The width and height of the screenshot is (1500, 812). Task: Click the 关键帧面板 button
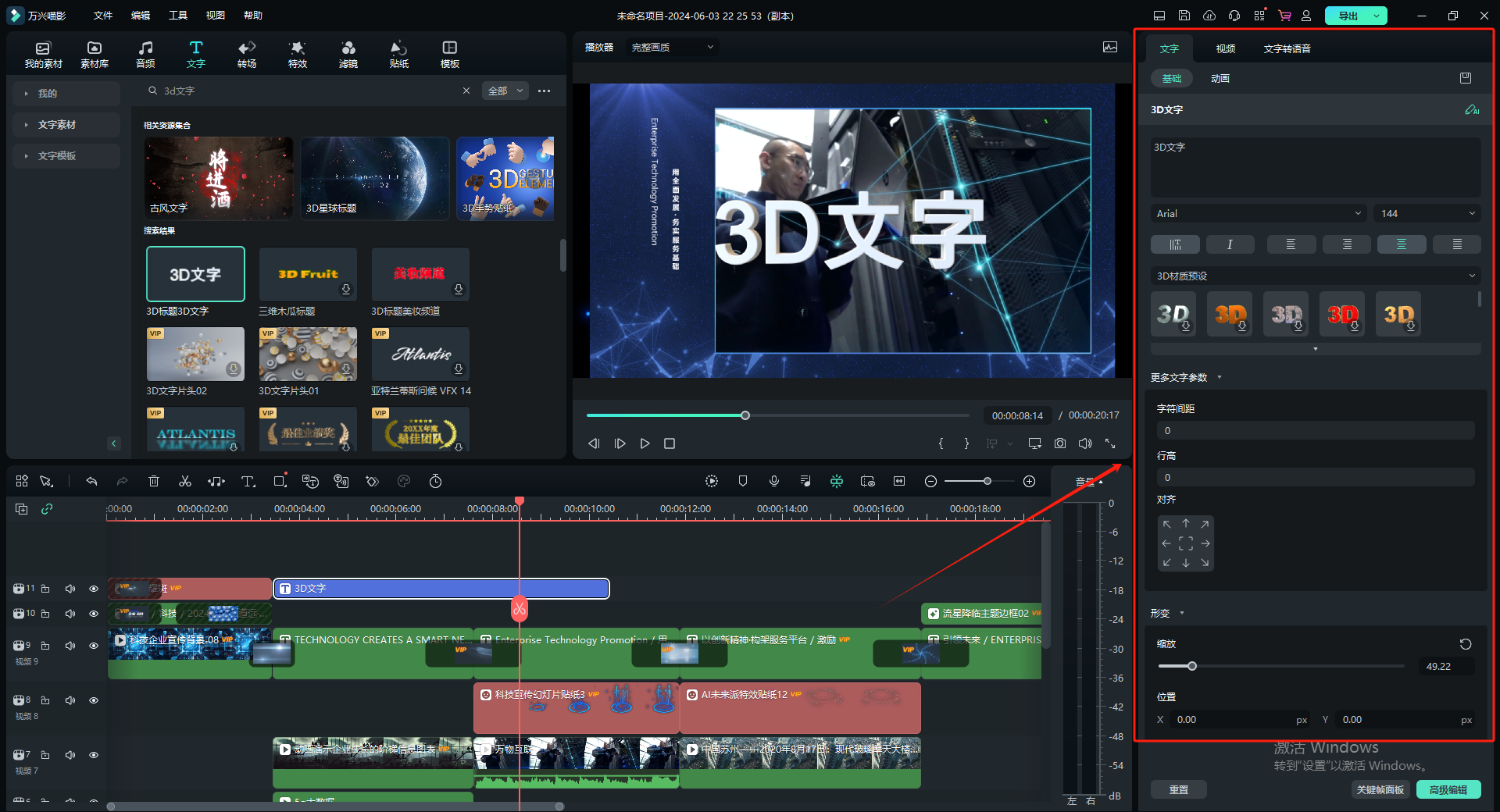pos(1380,789)
